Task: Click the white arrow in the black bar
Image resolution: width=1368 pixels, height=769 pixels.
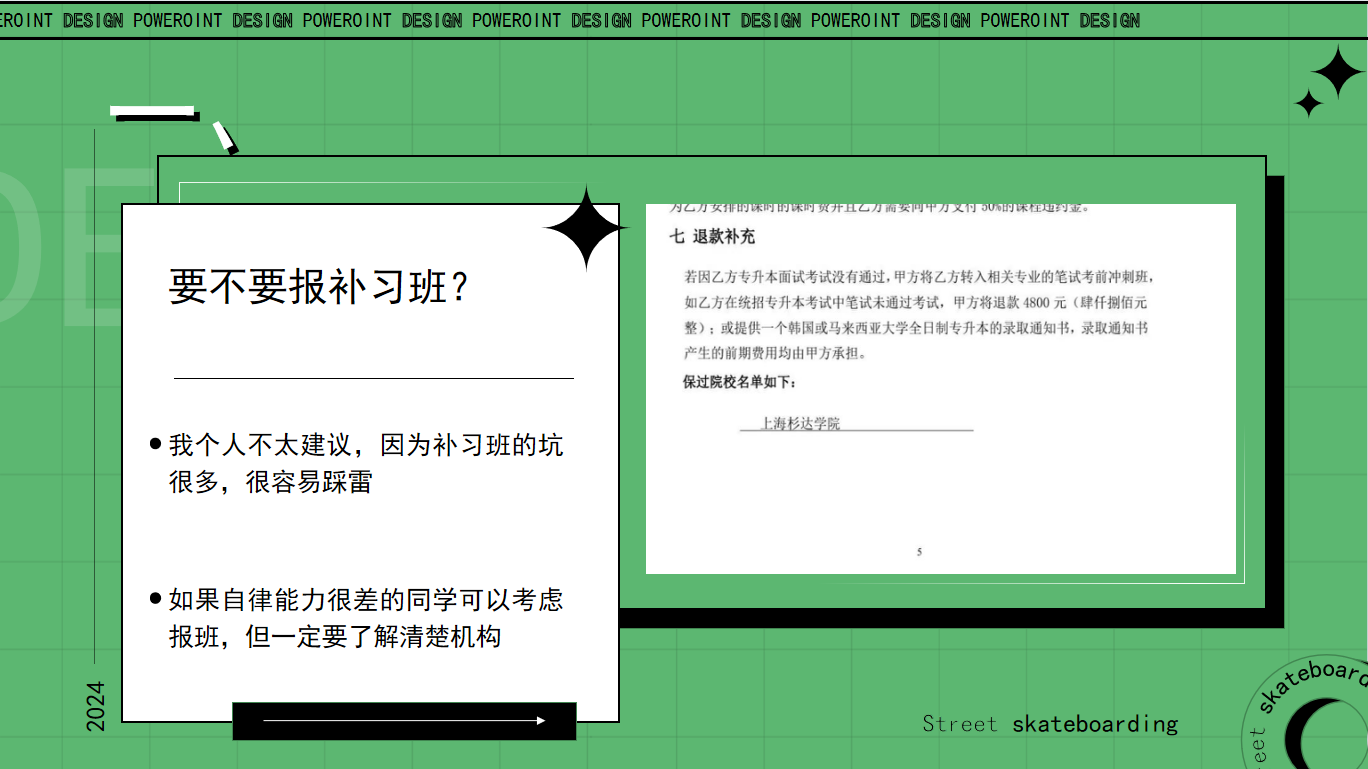Action: click(404, 721)
